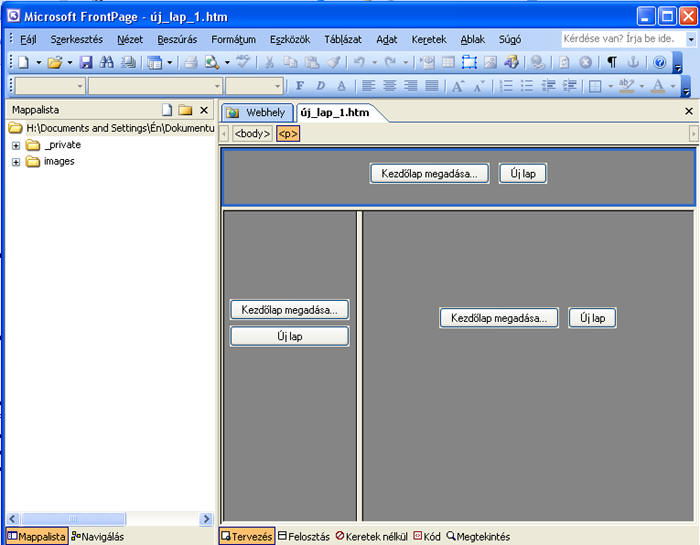Click the Preview in Browser icon
Viewport: 700px width, 545px height.
click(212, 62)
